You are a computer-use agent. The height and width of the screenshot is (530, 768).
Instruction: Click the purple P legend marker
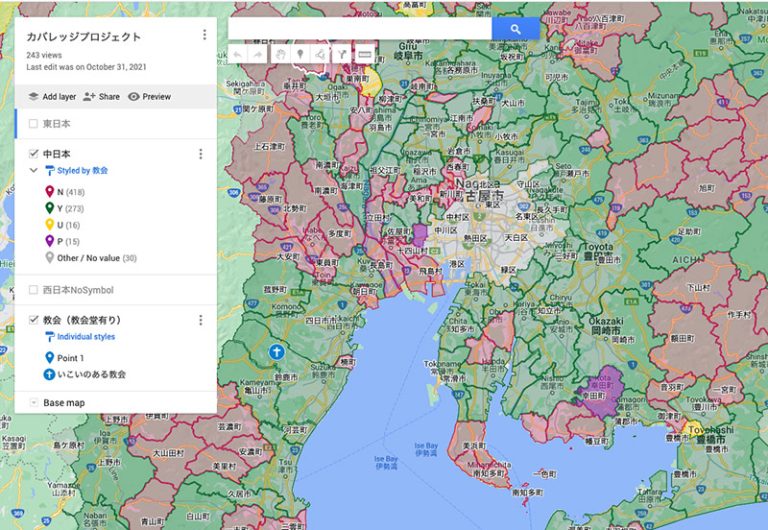50,241
